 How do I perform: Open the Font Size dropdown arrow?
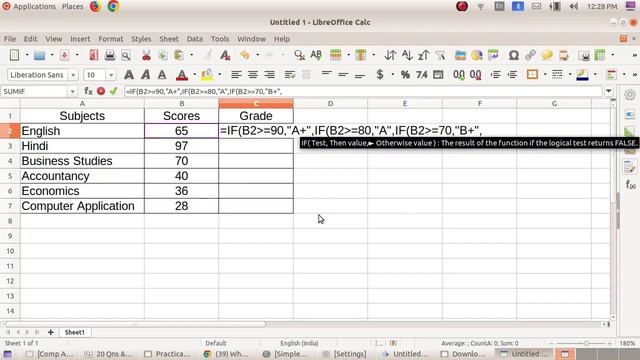(x=111, y=75)
